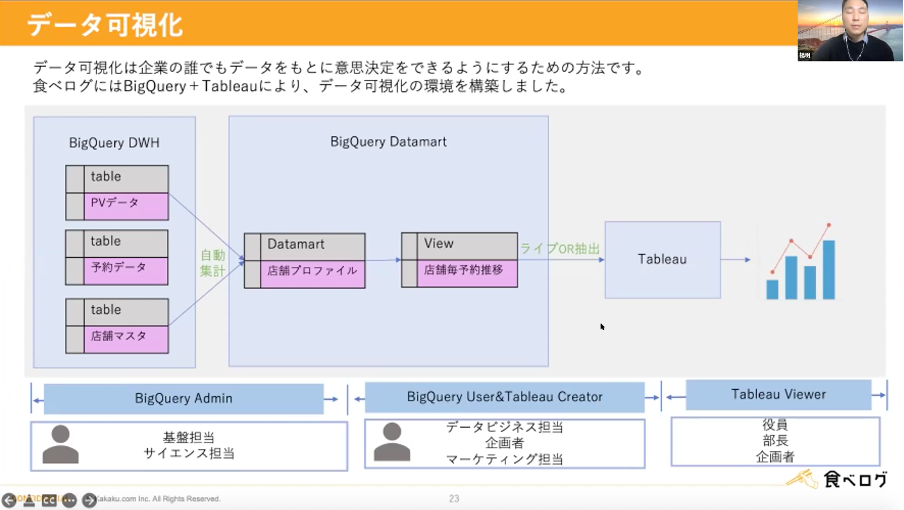The image size is (904, 510).
Task: Toggle subtitles with the CC icon
Action: pyautogui.click(x=49, y=500)
